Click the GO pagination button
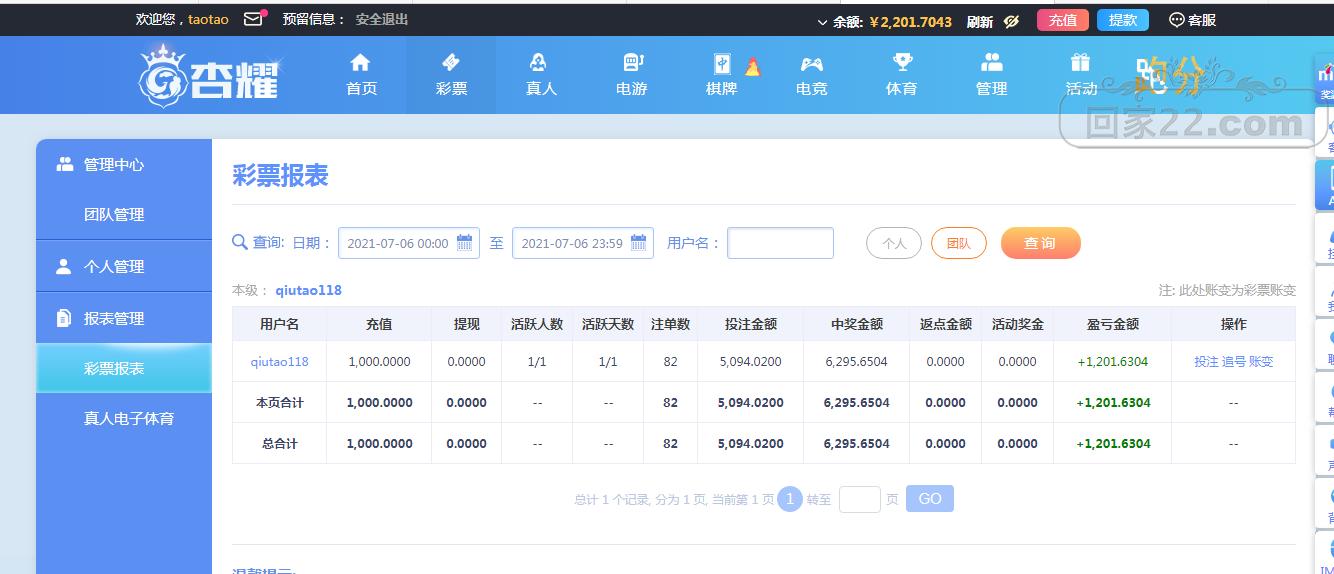Viewport: 1334px width, 574px height. [x=930, y=499]
